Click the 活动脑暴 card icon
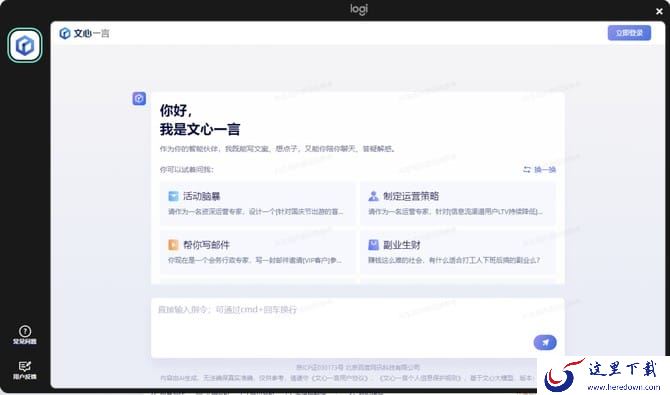Screen dimensions: 670x395 [x=173, y=196]
